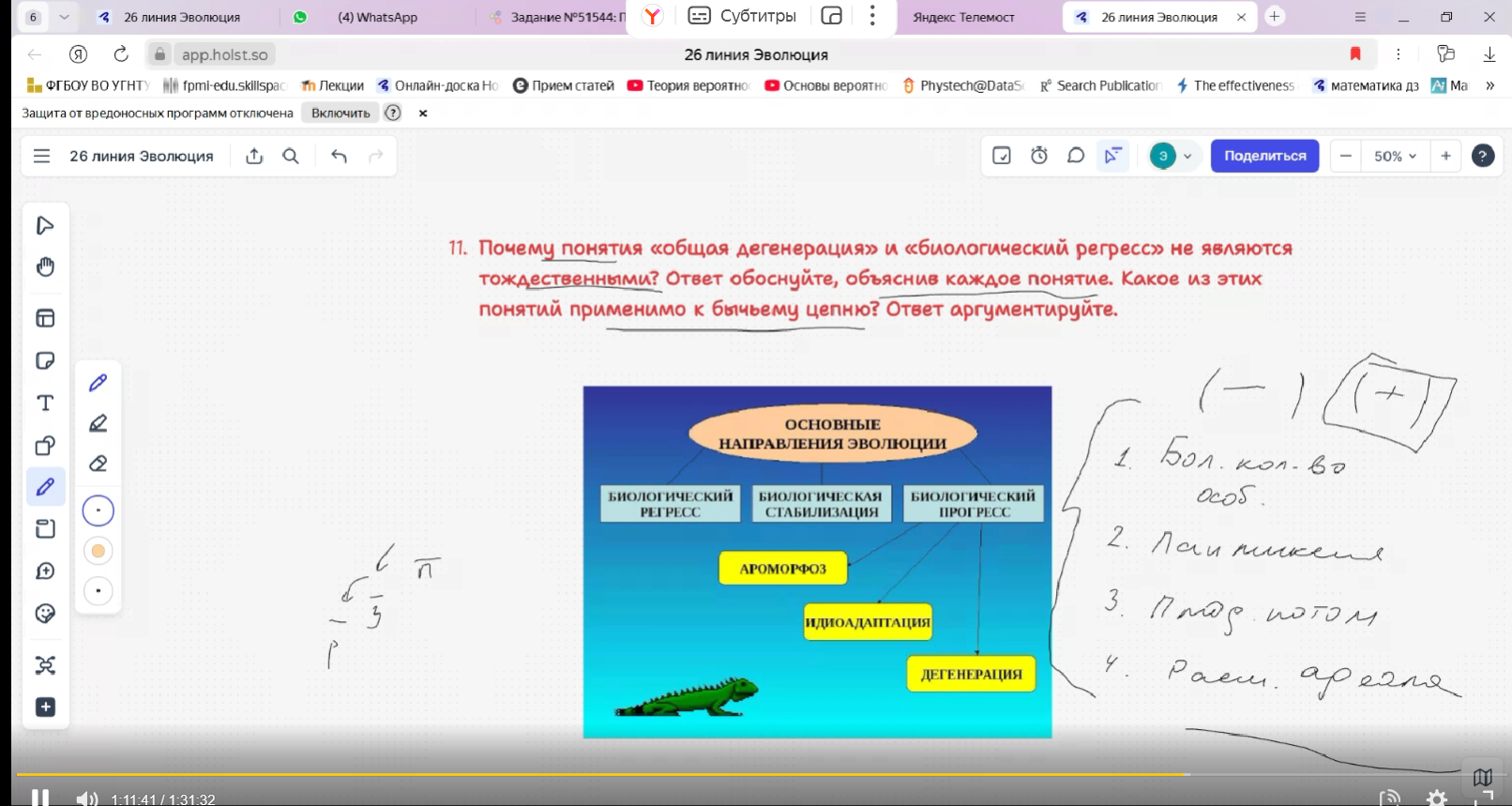Undo the last board action
The width and height of the screenshot is (1512, 806).
[x=339, y=157]
